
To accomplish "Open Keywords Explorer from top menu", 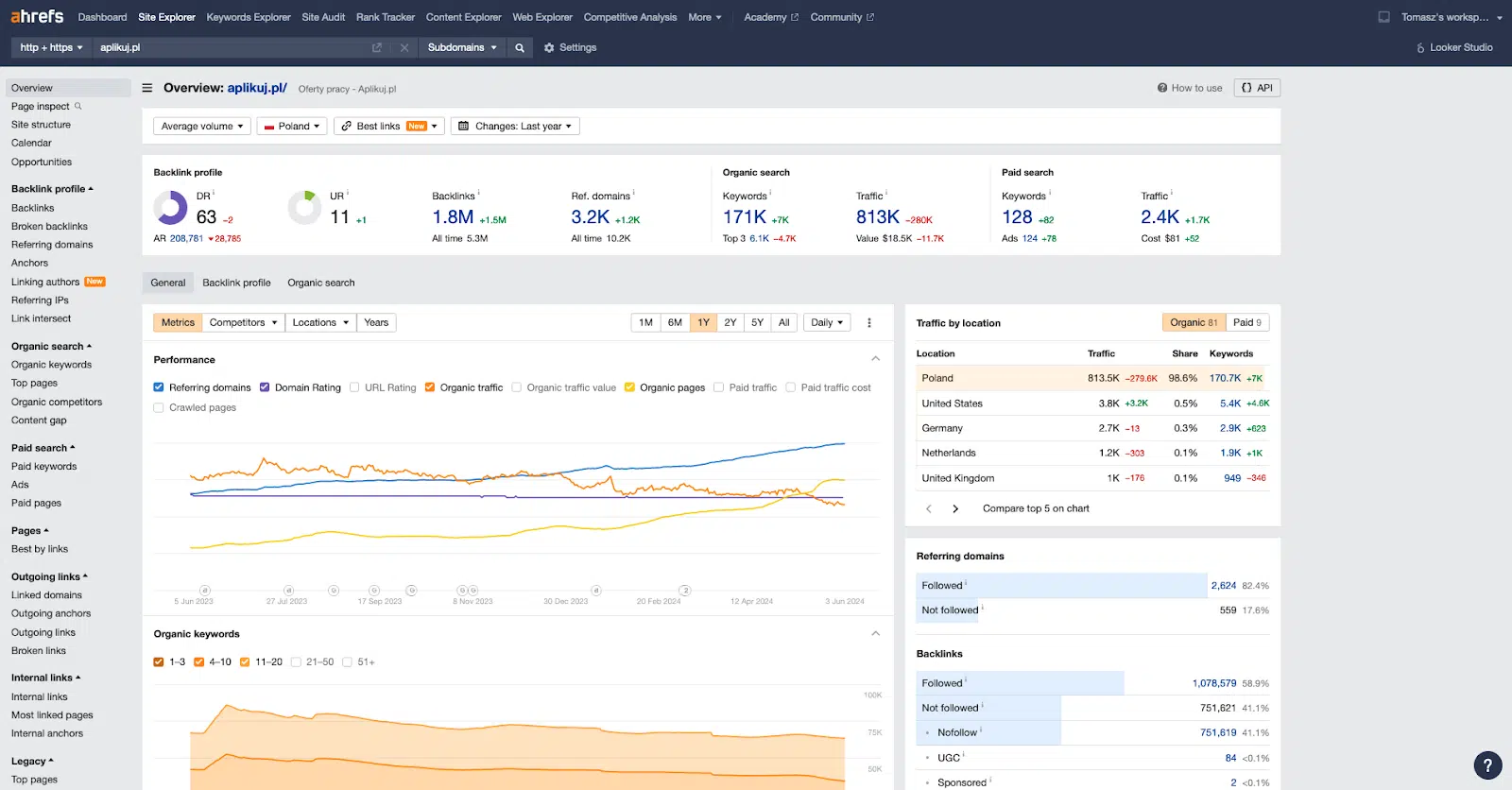I will pyautogui.click(x=249, y=17).
